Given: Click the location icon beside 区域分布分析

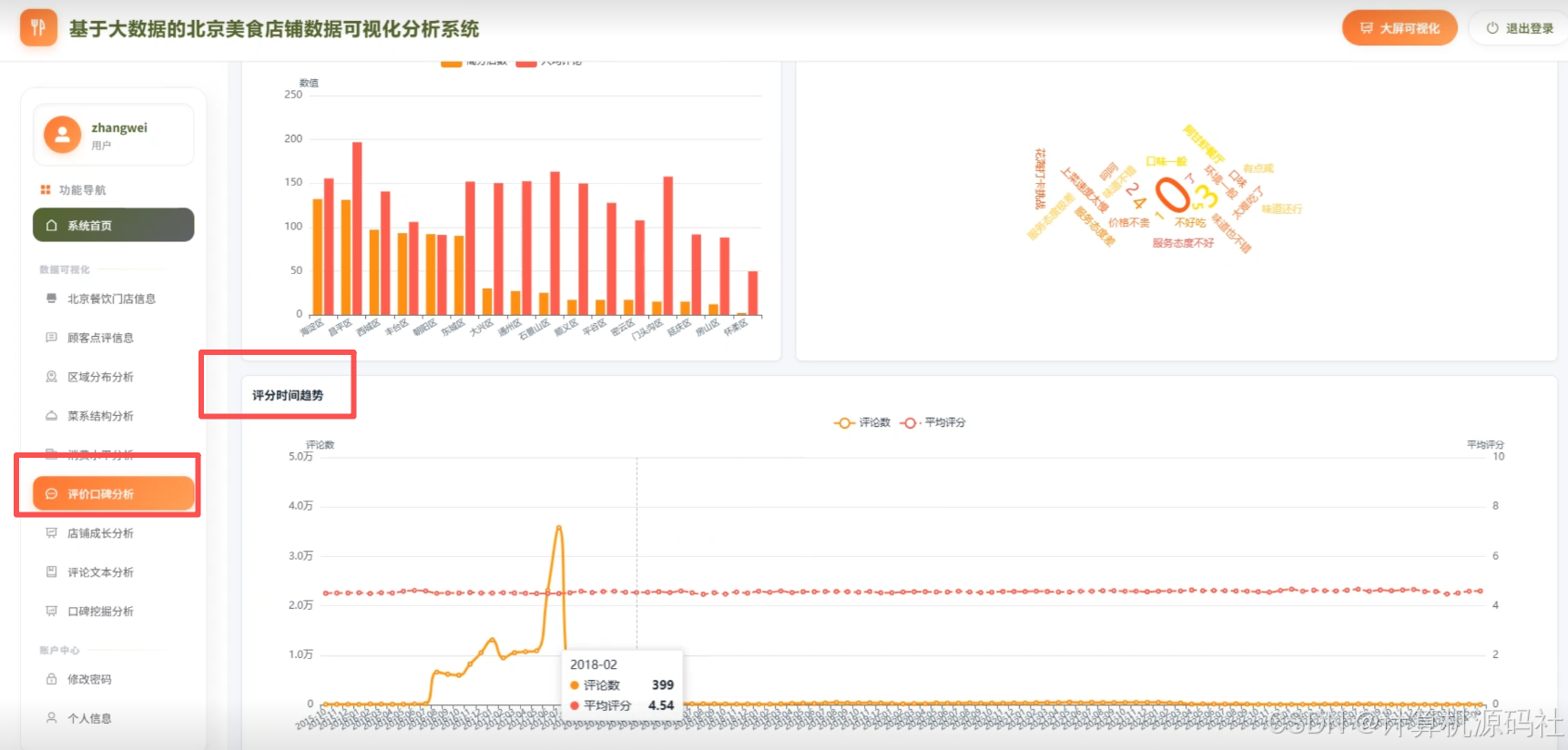Looking at the screenshot, I should click(x=52, y=377).
